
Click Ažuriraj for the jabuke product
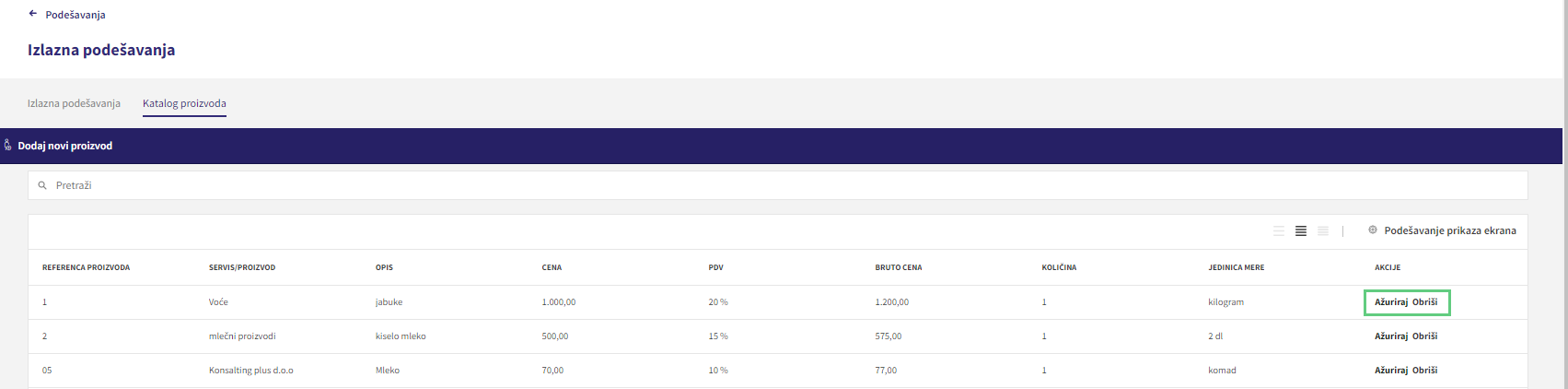pos(1391,302)
